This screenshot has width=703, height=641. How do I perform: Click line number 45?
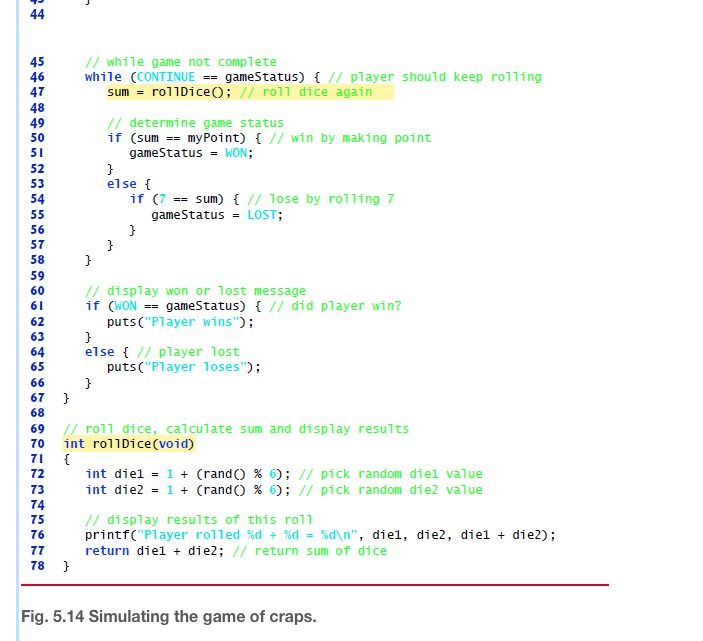(x=37, y=62)
